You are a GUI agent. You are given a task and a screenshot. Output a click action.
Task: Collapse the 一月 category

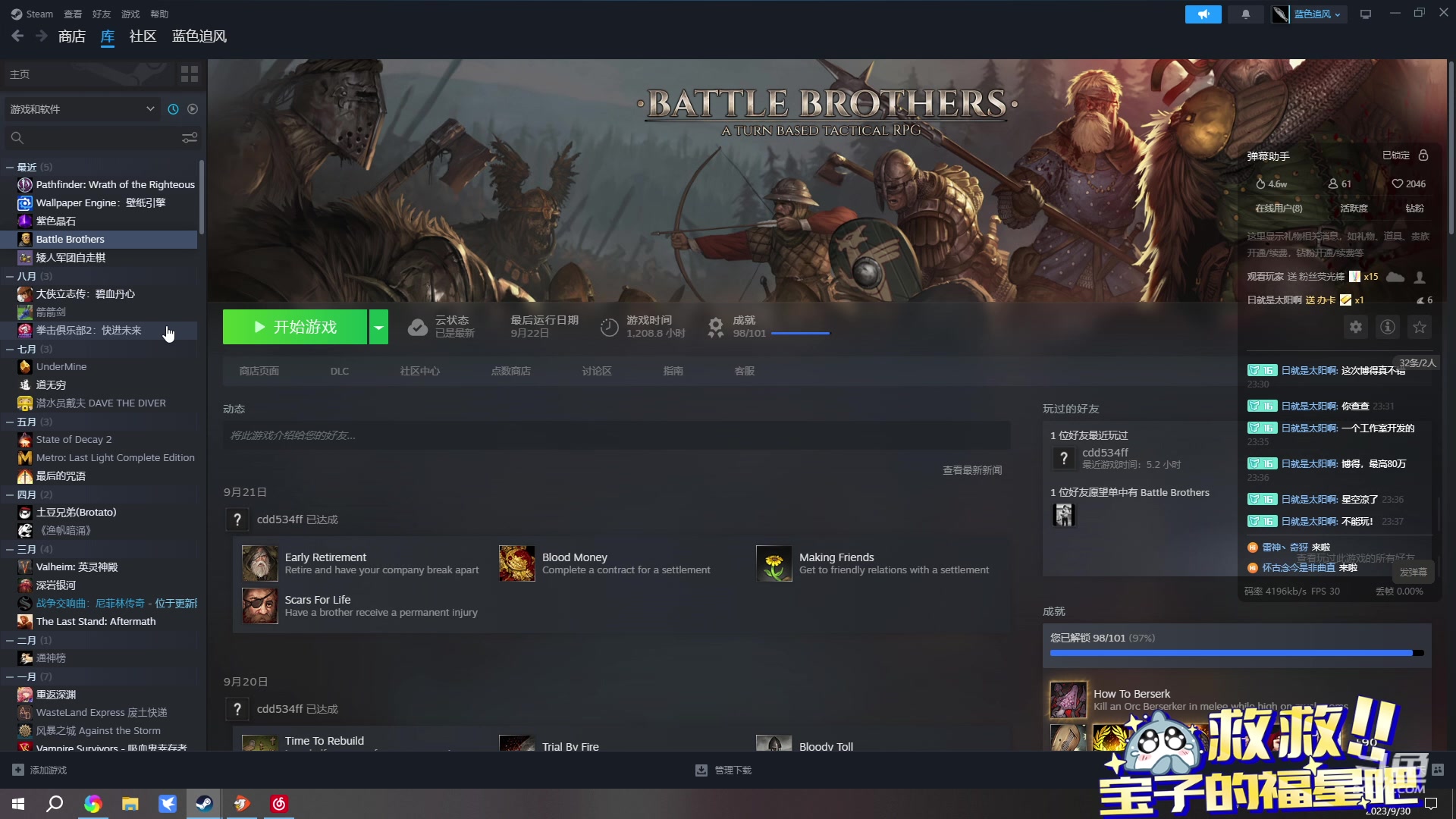(x=10, y=676)
